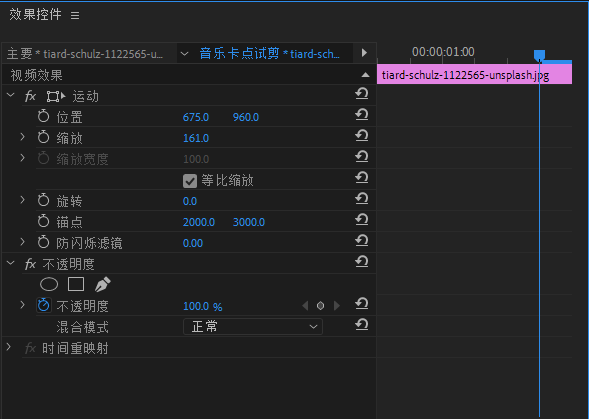The height and width of the screenshot is (419, 589).
Task: Reset the 混合模式 parameter
Action: [x=361, y=325]
